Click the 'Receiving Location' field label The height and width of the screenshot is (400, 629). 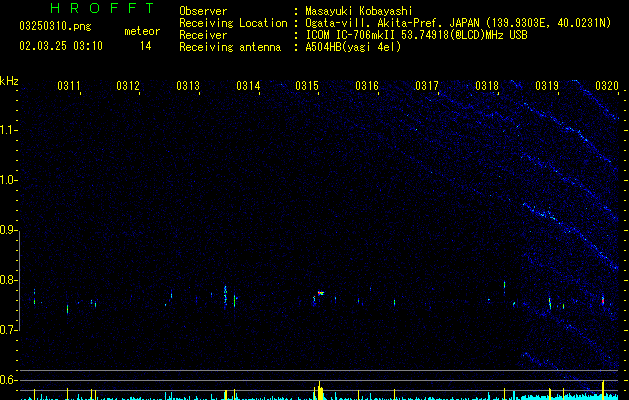[x=233, y=23]
